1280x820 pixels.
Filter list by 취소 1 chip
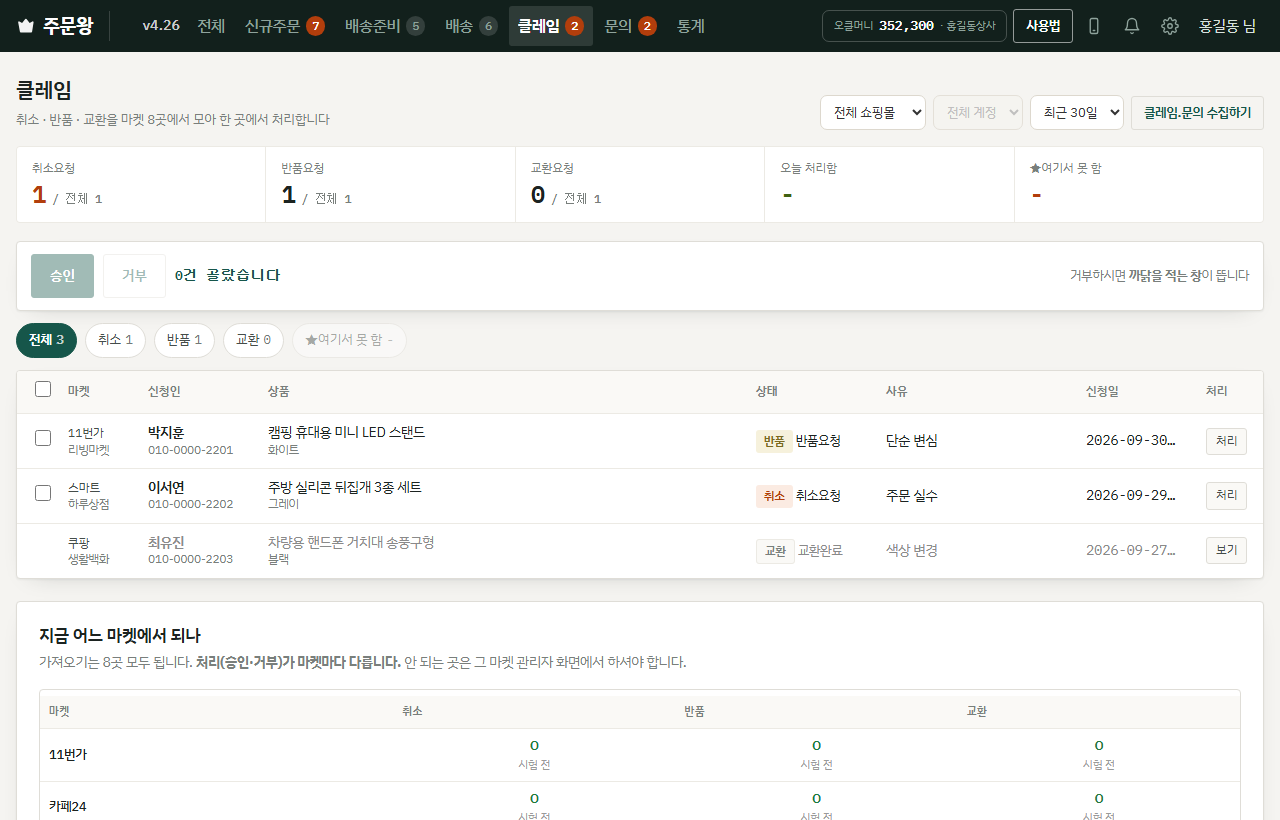[x=115, y=340]
